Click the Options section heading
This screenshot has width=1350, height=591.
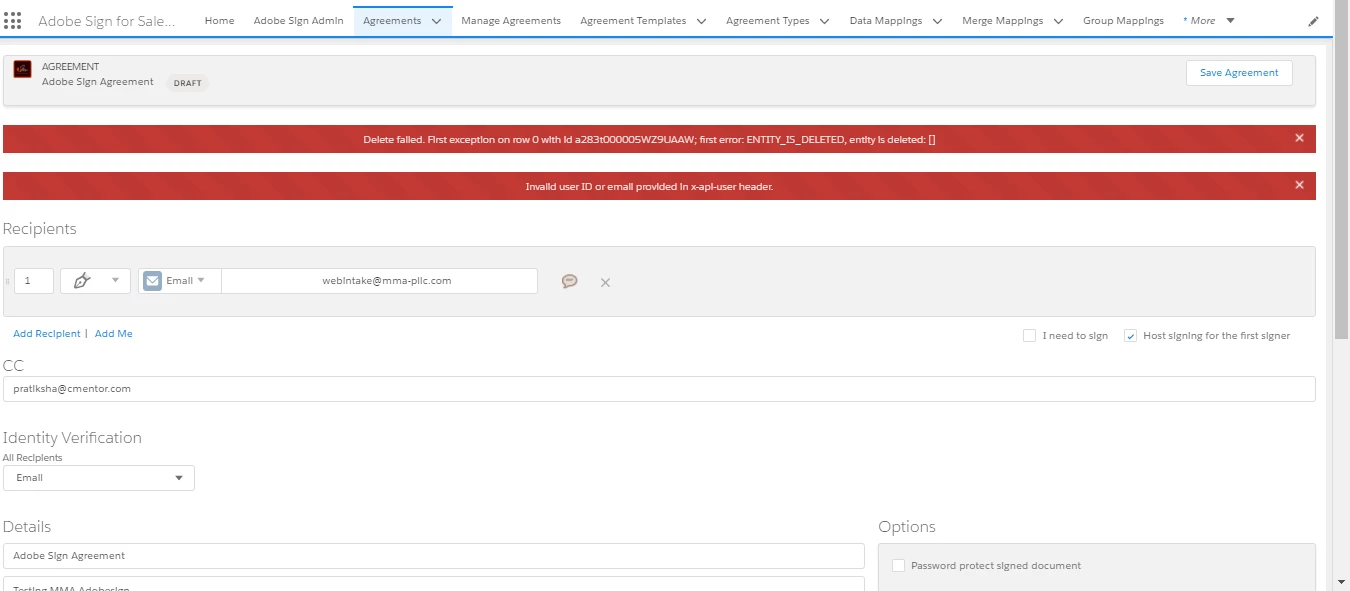click(907, 527)
